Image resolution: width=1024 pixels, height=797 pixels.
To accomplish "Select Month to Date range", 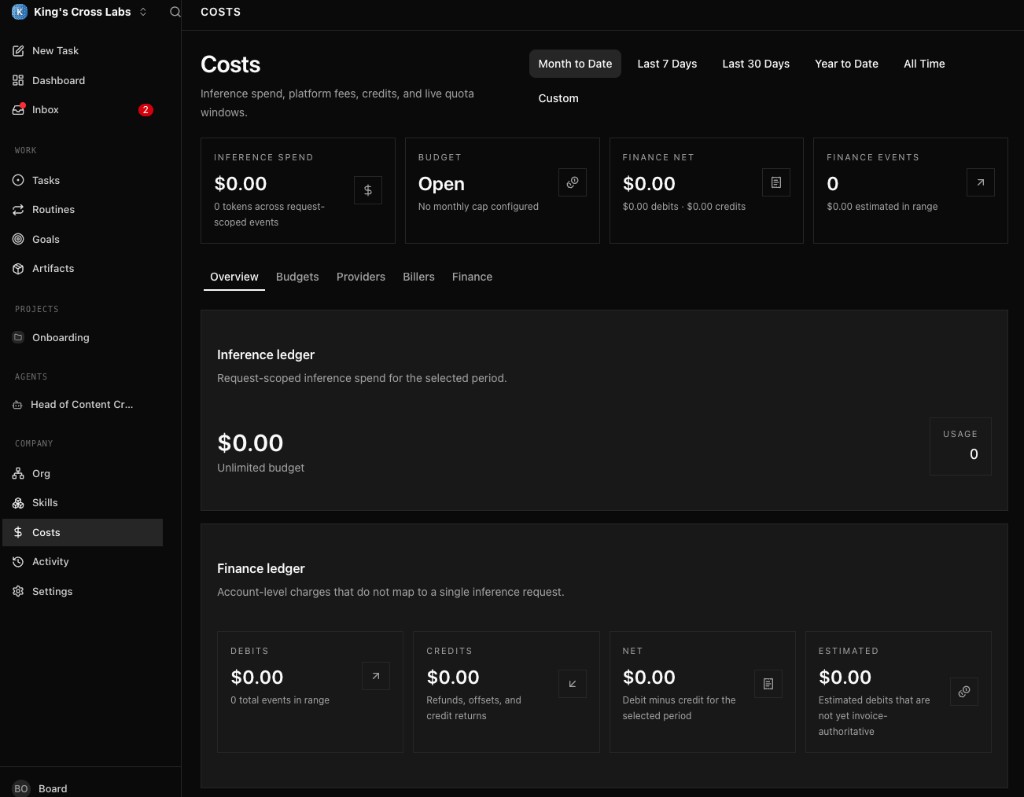I will pyautogui.click(x=575, y=64).
